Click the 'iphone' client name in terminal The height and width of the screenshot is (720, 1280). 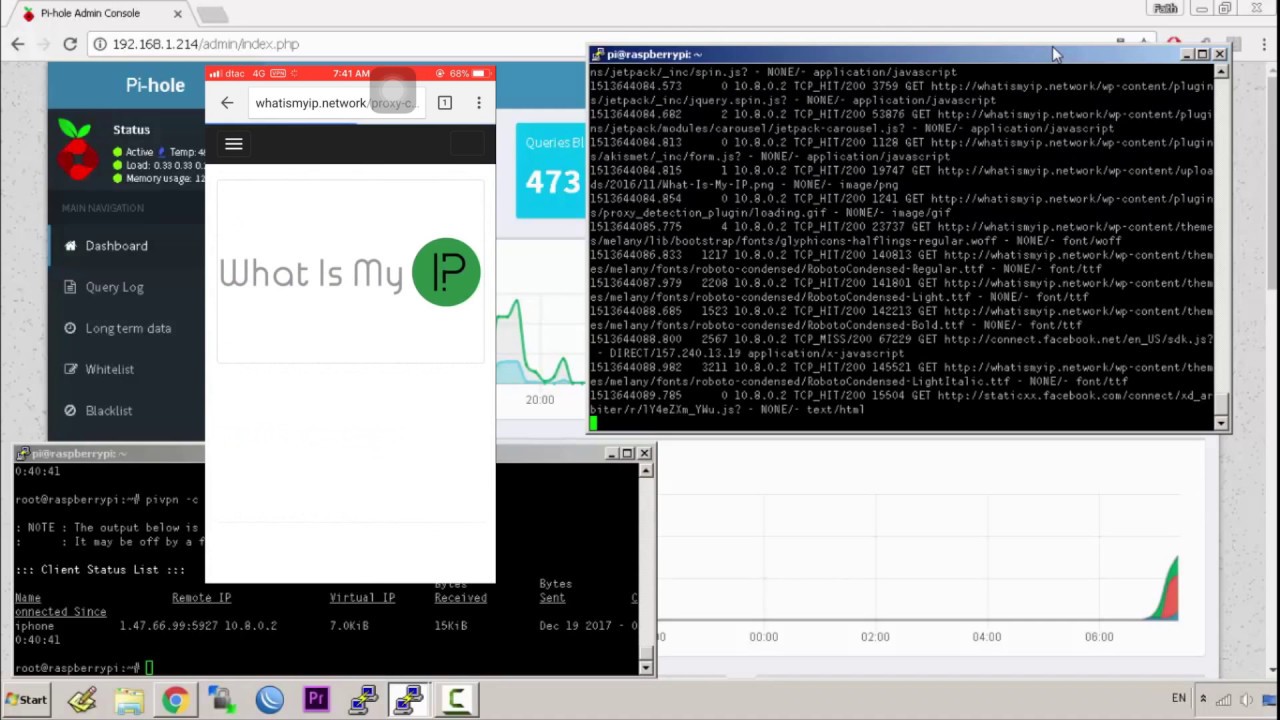tap(35, 626)
